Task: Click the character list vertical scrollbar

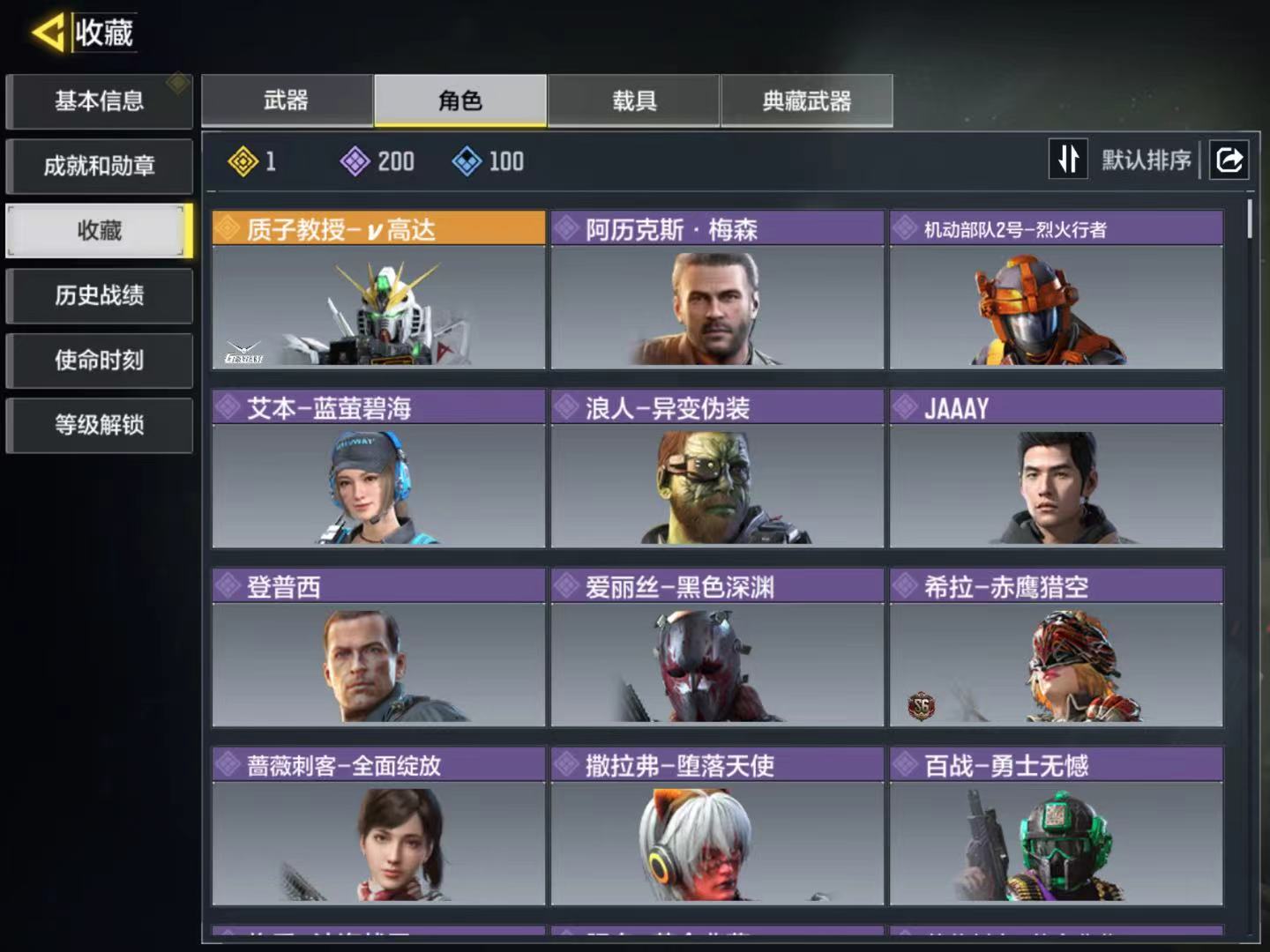Action: pos(1250,219)
